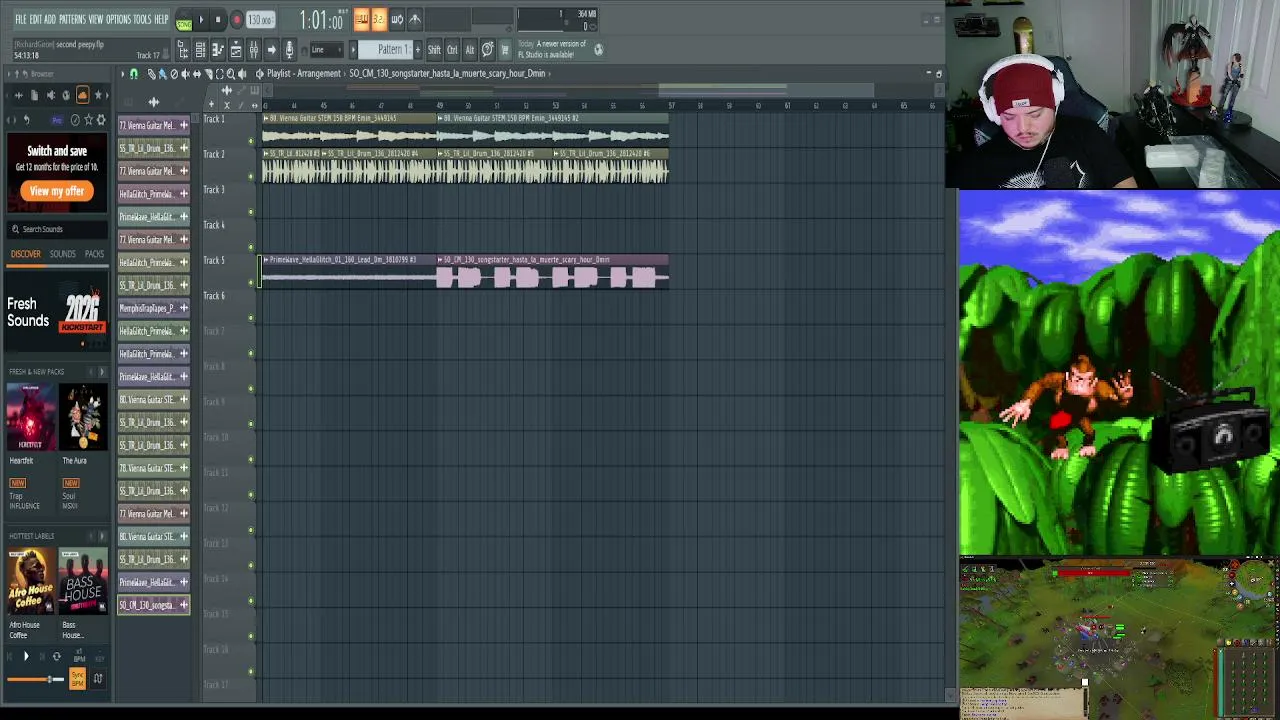
Task: Adjust the Browser preview volume slider
Action: (34, 680)
